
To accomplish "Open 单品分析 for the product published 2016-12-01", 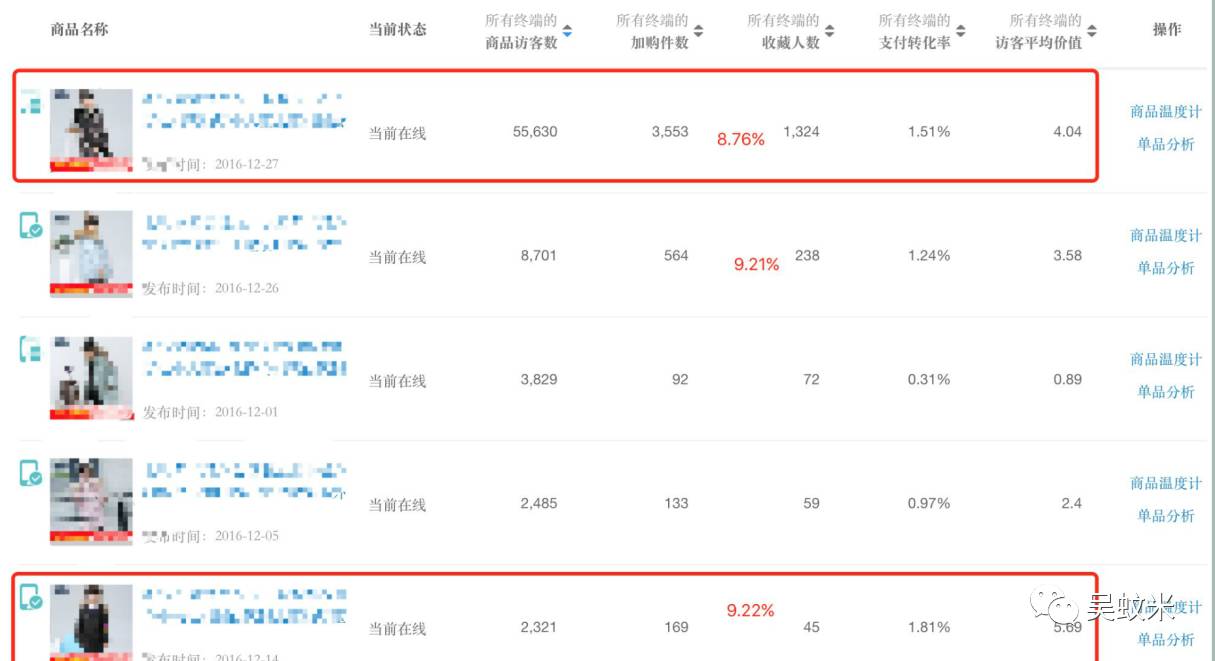I will [1166, 392].
